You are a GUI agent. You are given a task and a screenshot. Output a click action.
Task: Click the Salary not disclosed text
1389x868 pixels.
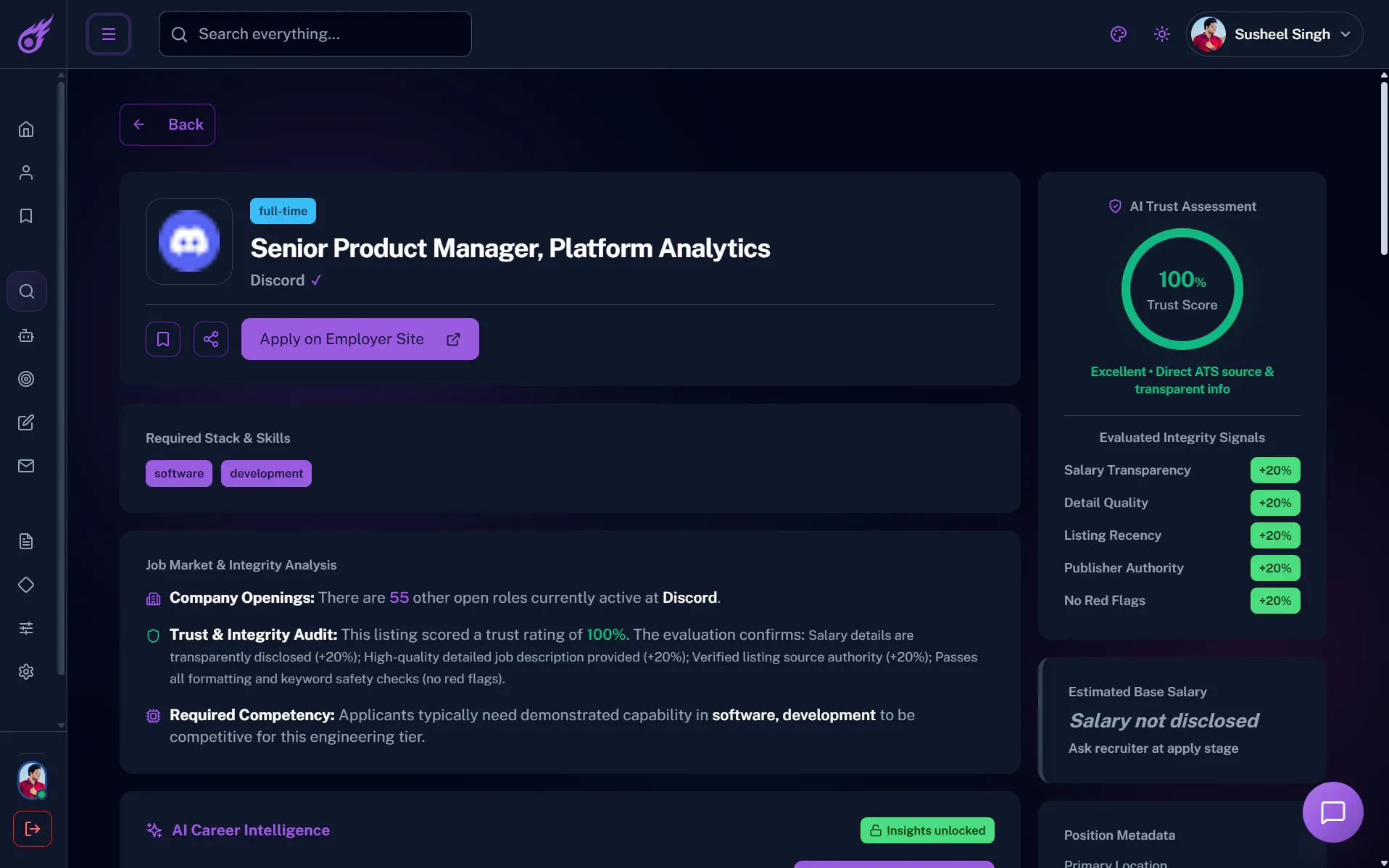[1164, 720]
